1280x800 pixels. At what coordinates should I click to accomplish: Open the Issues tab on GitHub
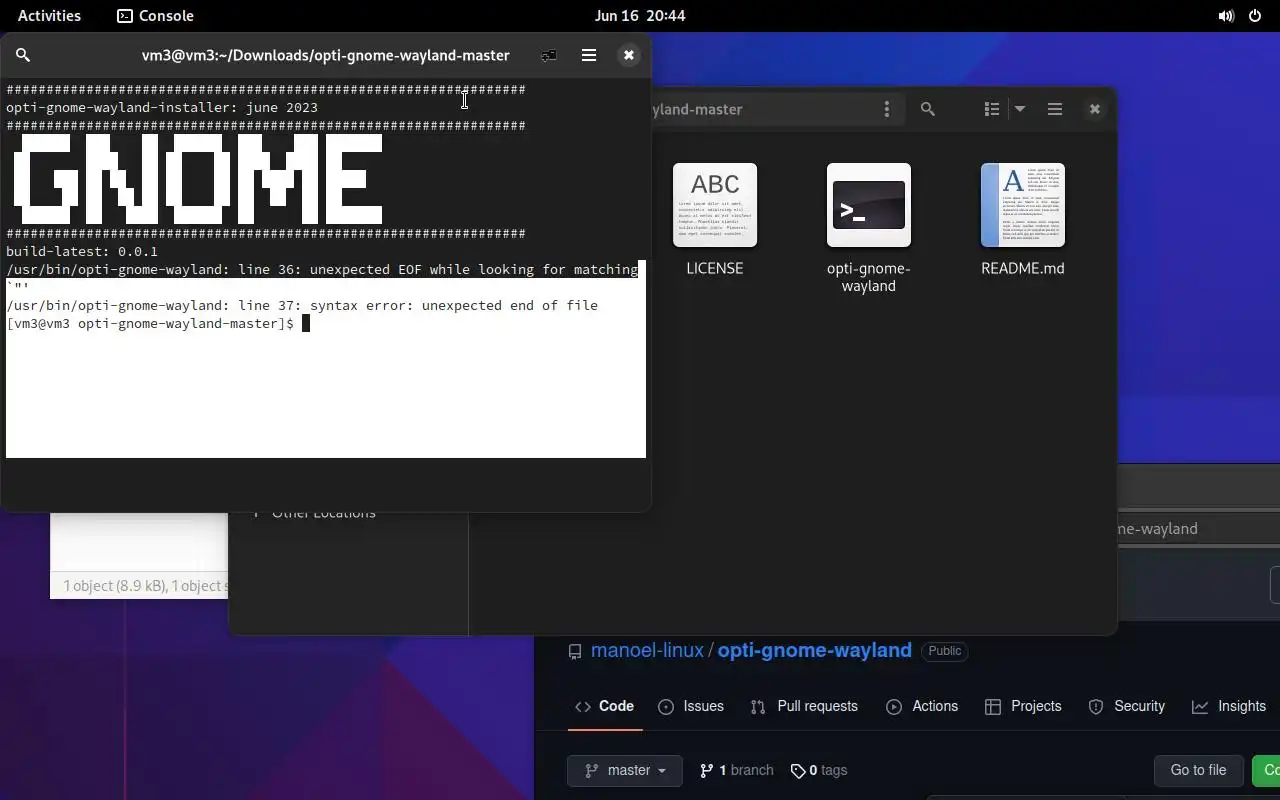point(691,706)
